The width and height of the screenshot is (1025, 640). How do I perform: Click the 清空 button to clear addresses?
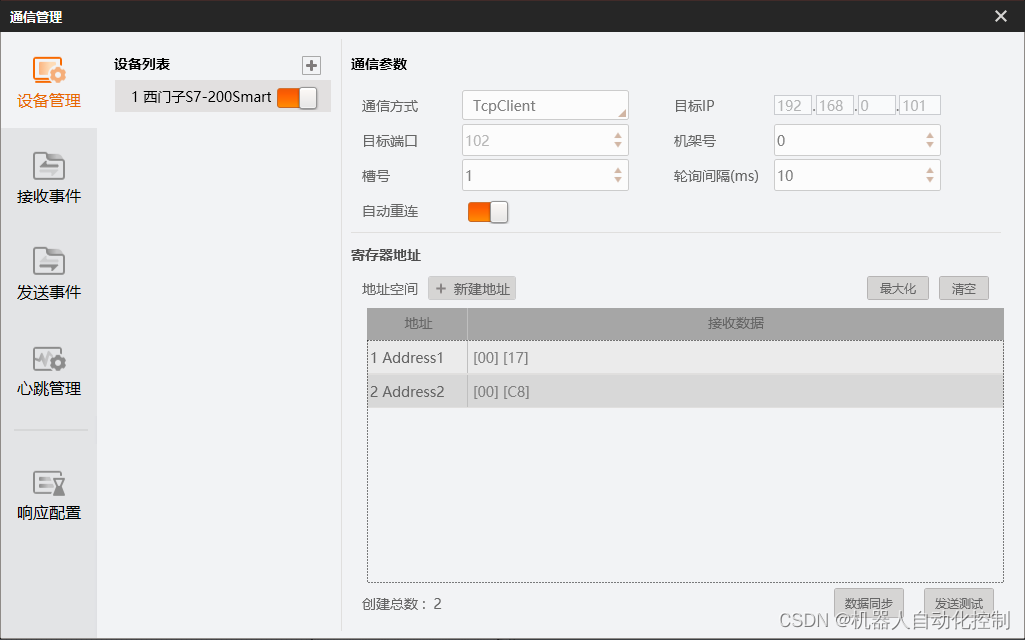(x=962, y=288)
